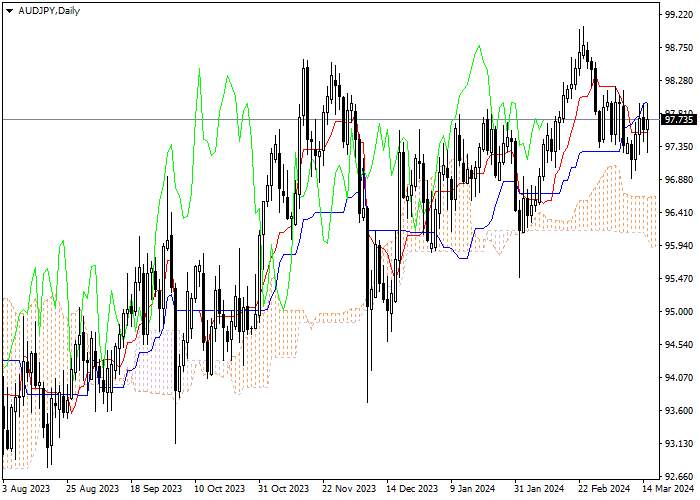Select the 22 Feb 2024 date label
This screenshot has width=700, height=500.
tap(604, 488)
